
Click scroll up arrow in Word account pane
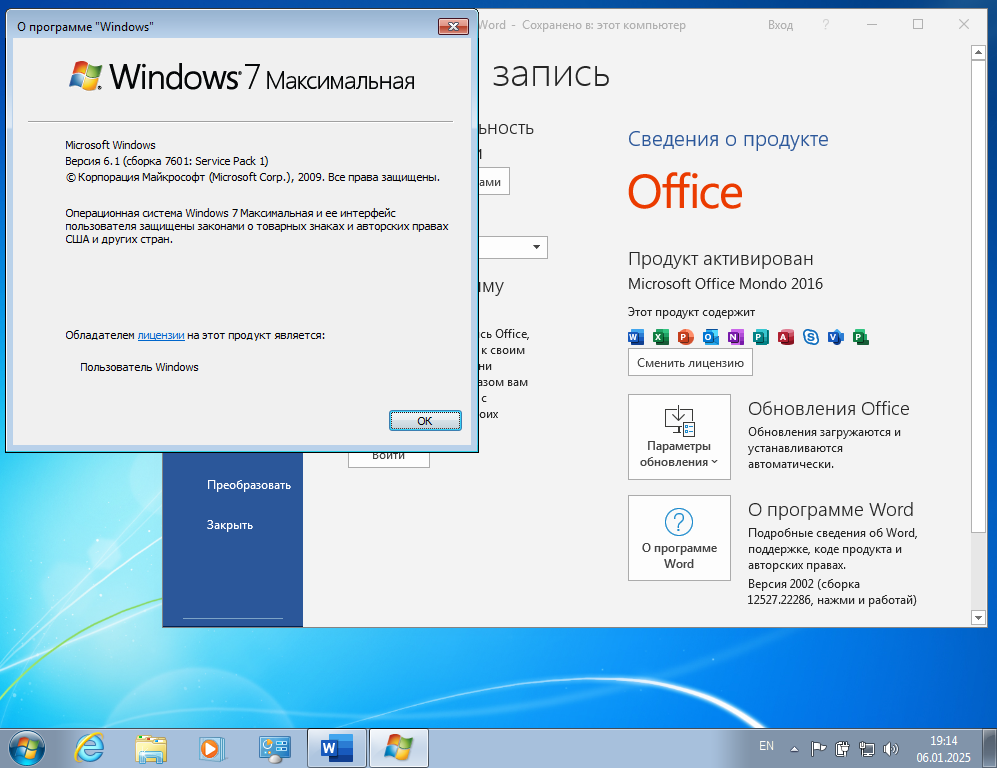pyautogui.click(x=978, y=53)
